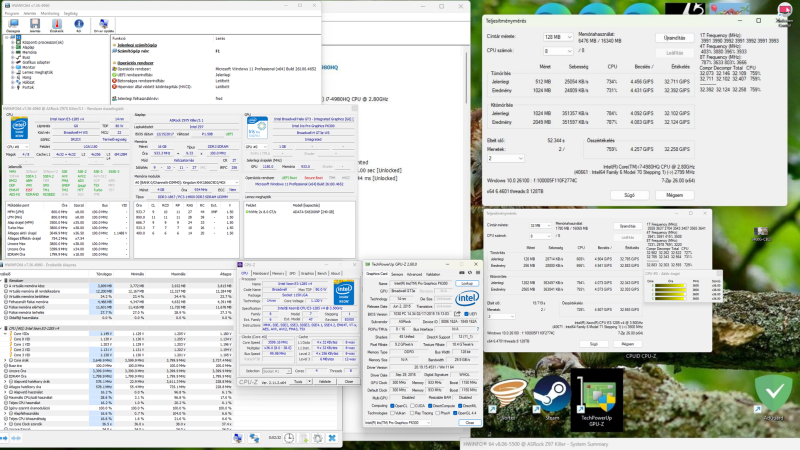Click the Súgó button in large benchmark window
The height and width of the screenshot is (450, 800).
point(629,195)
